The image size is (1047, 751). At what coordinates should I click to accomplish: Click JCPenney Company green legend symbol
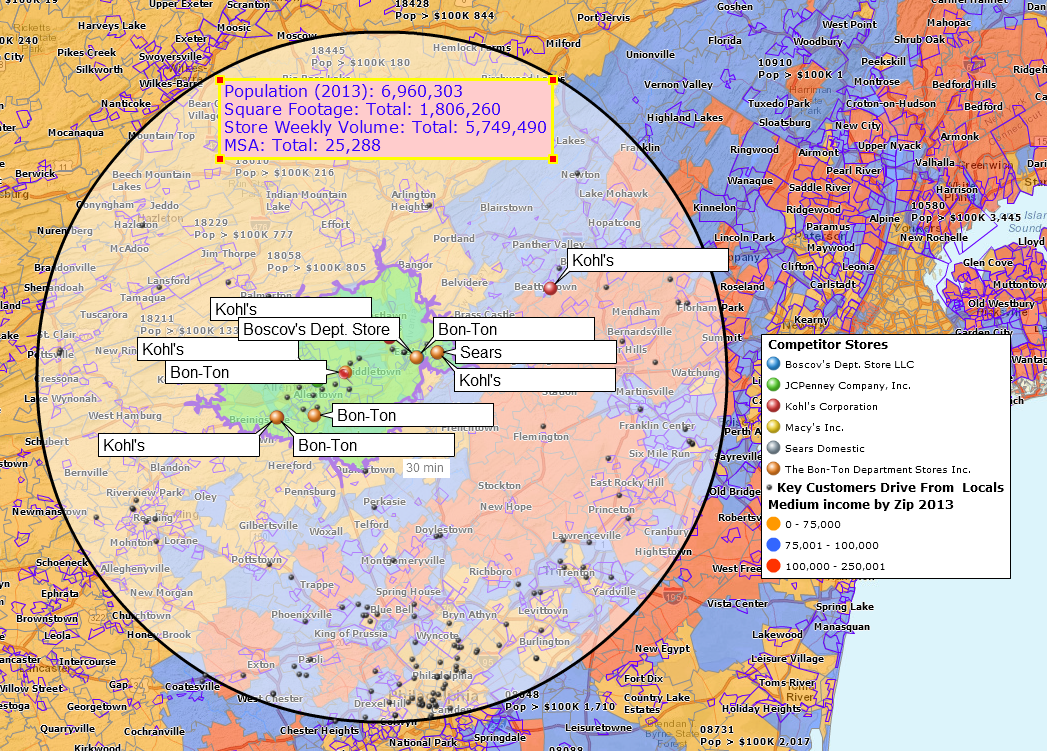773,385
